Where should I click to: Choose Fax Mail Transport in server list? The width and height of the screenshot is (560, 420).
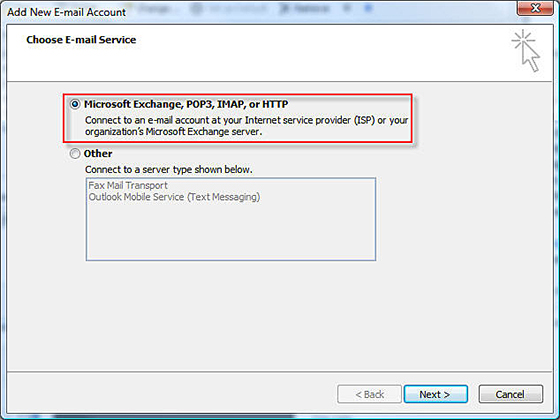coord(128,185)
